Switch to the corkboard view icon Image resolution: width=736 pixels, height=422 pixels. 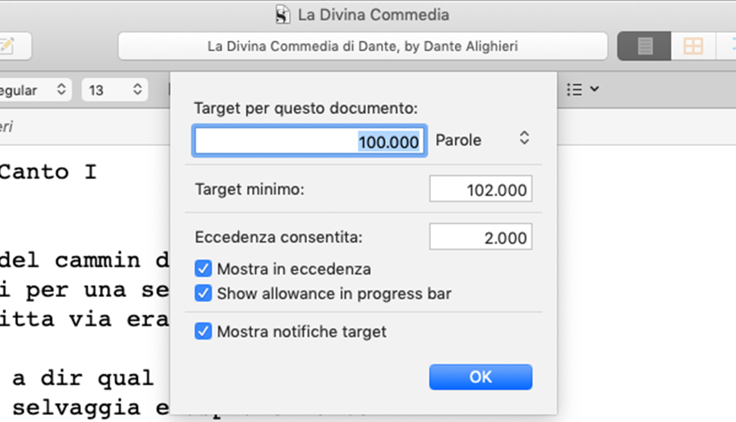(x=693, y=46)
